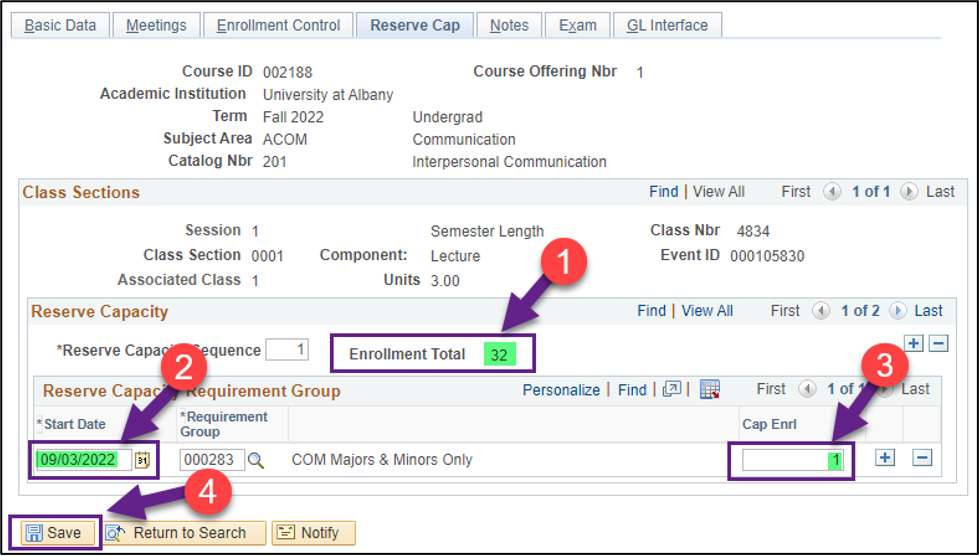Delete the Reserve Capacity row with minus
Image resolution: width=979 pixels, height=556 pixels.
pos(938,344)
